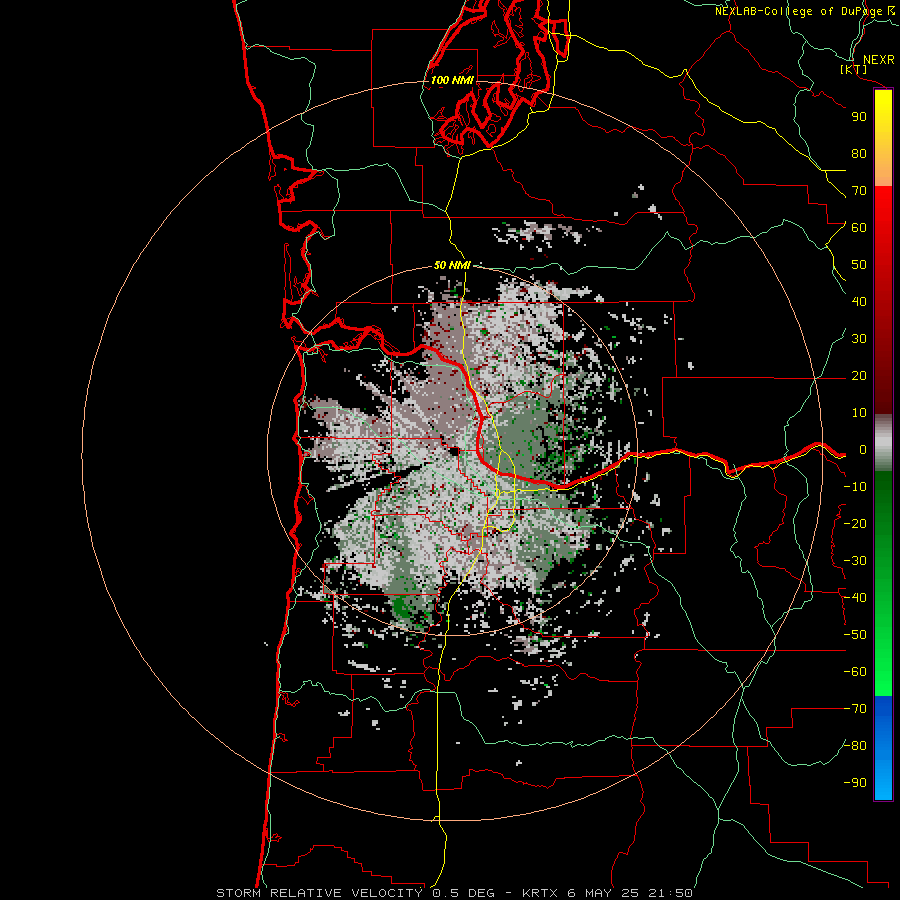This screenshot has height=900, width=900.
Task: Click the positive 30 scale label
Action: tap(859, 339)
